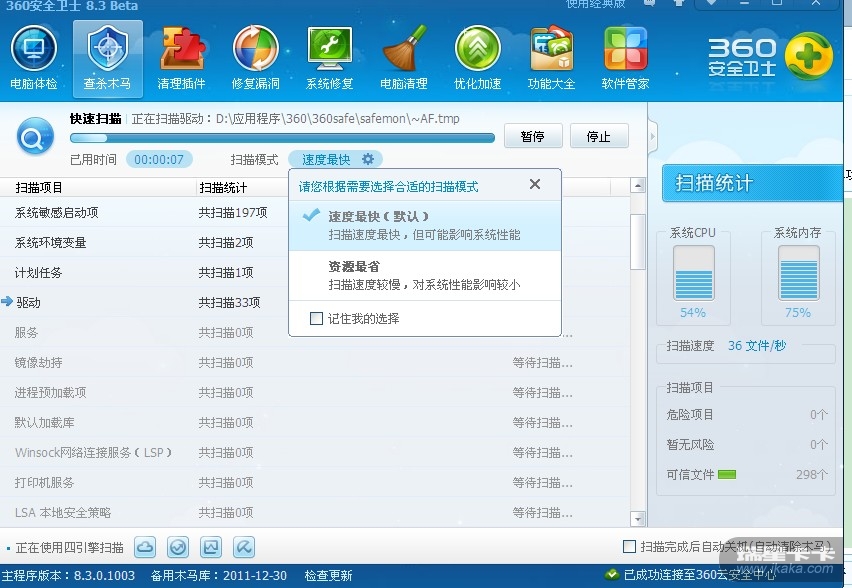Pause the scan with 暂停
This screenshot has height=588, width=852.
click(533, 136)
